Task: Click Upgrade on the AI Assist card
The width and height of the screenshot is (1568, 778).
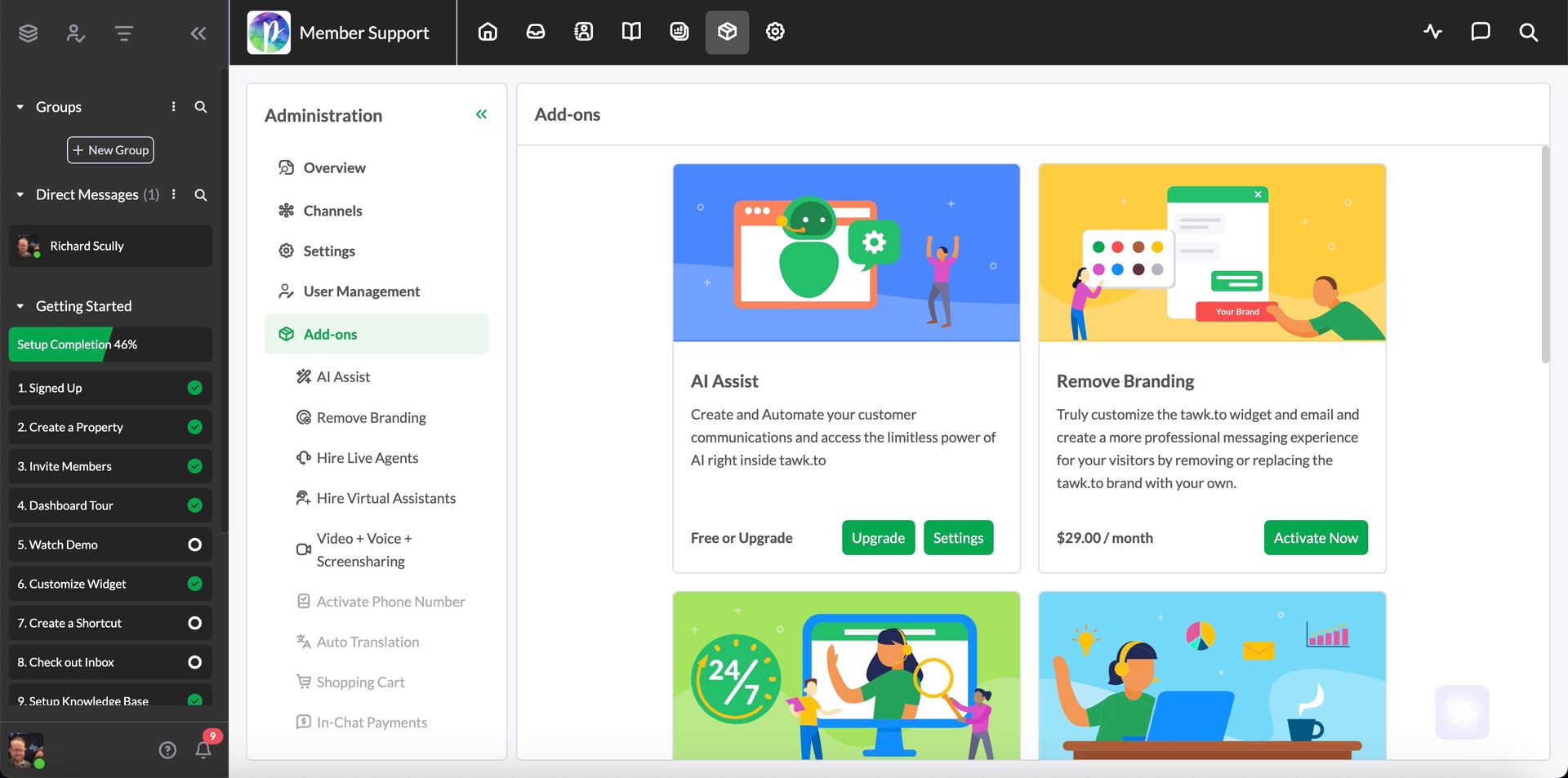Action: tap(878, 538)
